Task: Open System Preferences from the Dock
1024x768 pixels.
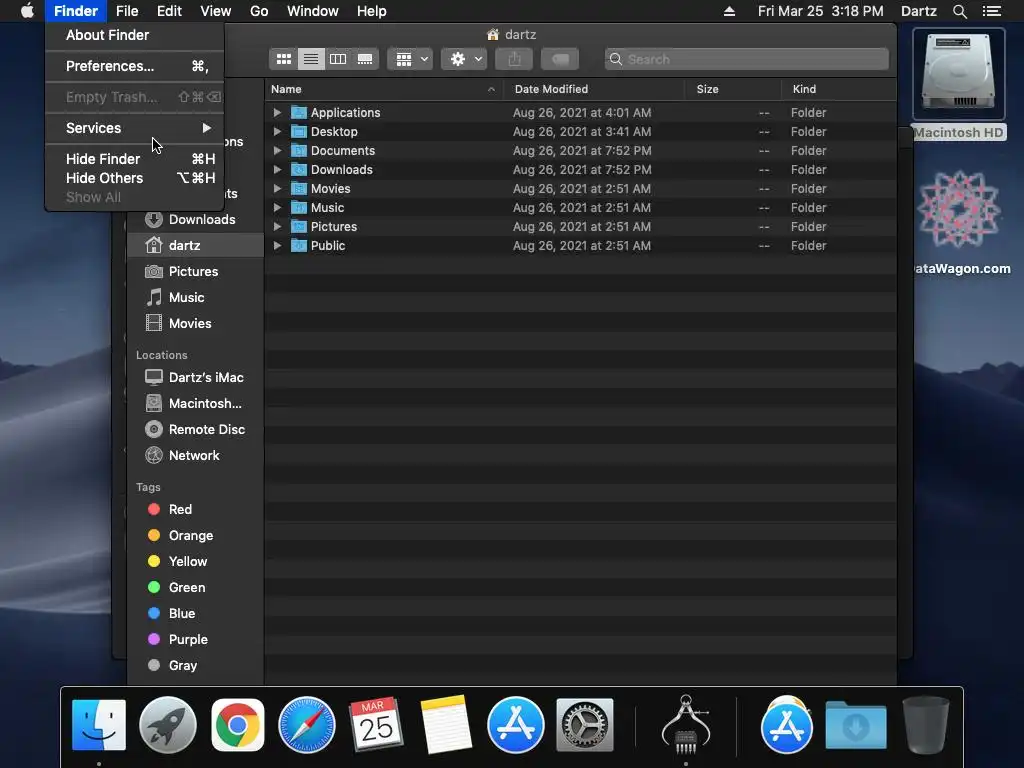Action: click(x=584, y=726)
